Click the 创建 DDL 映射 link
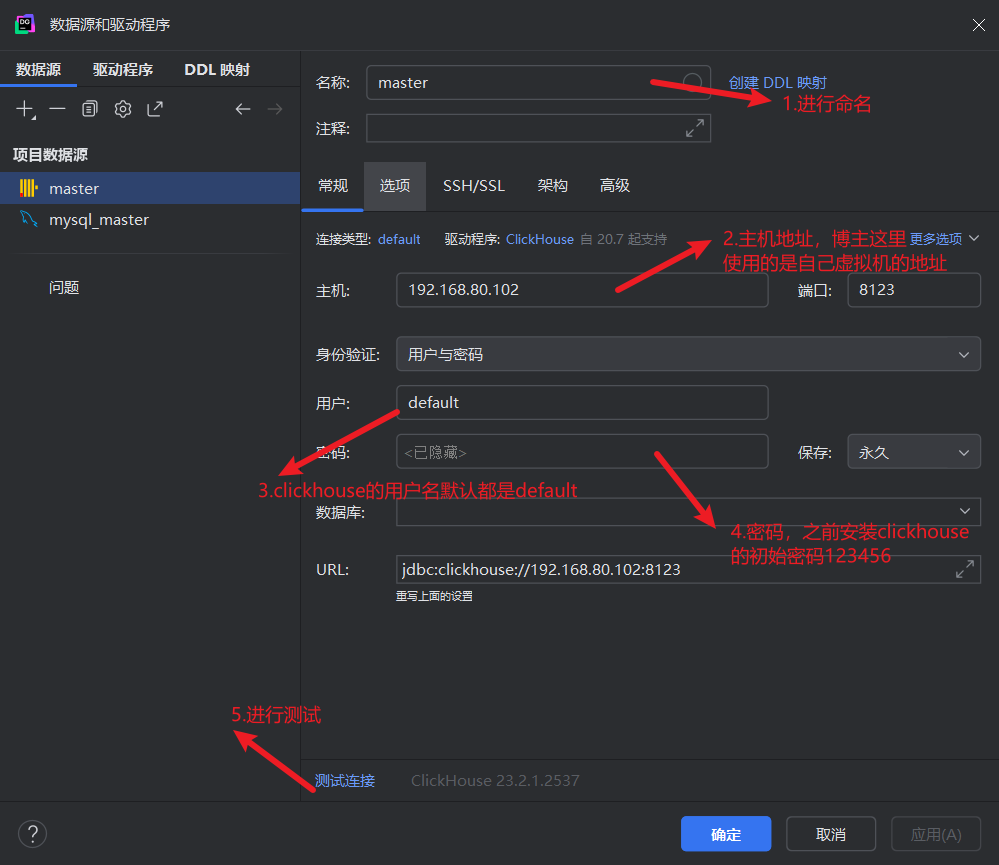The image size is (999, 865). [777, 82]
